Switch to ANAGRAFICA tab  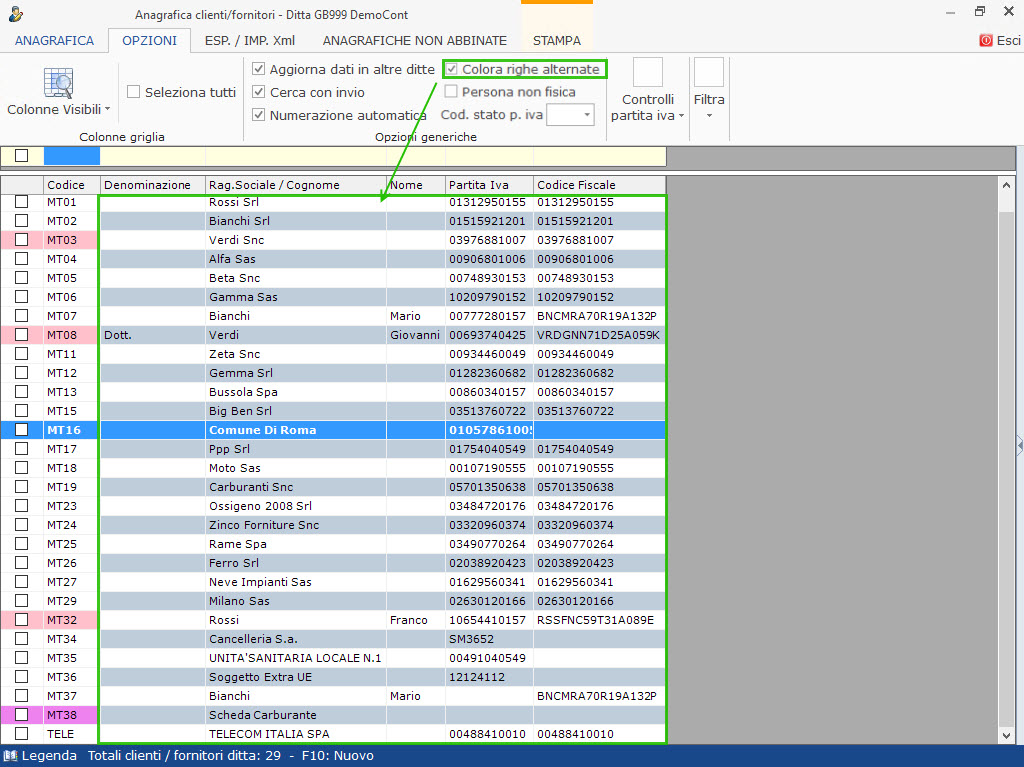point(54,41)
